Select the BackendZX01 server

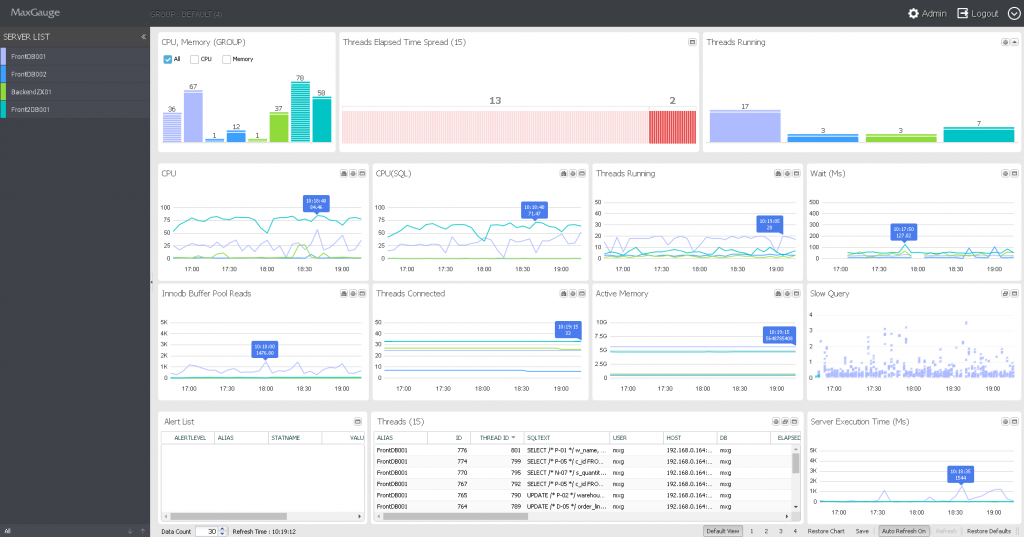tap(75, 92)
